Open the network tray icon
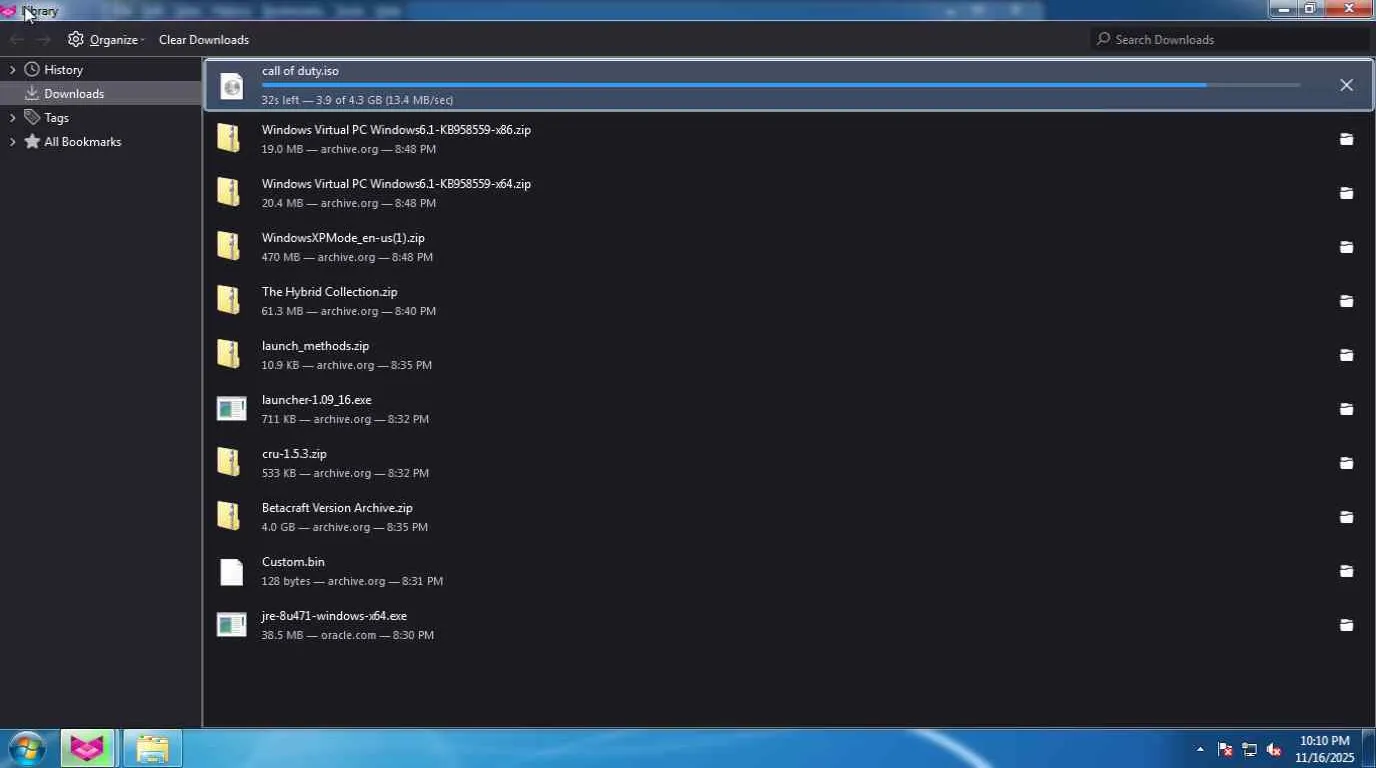This screenshot has width=1376, height=768. pyautogui.click(x=1249, y=749)
